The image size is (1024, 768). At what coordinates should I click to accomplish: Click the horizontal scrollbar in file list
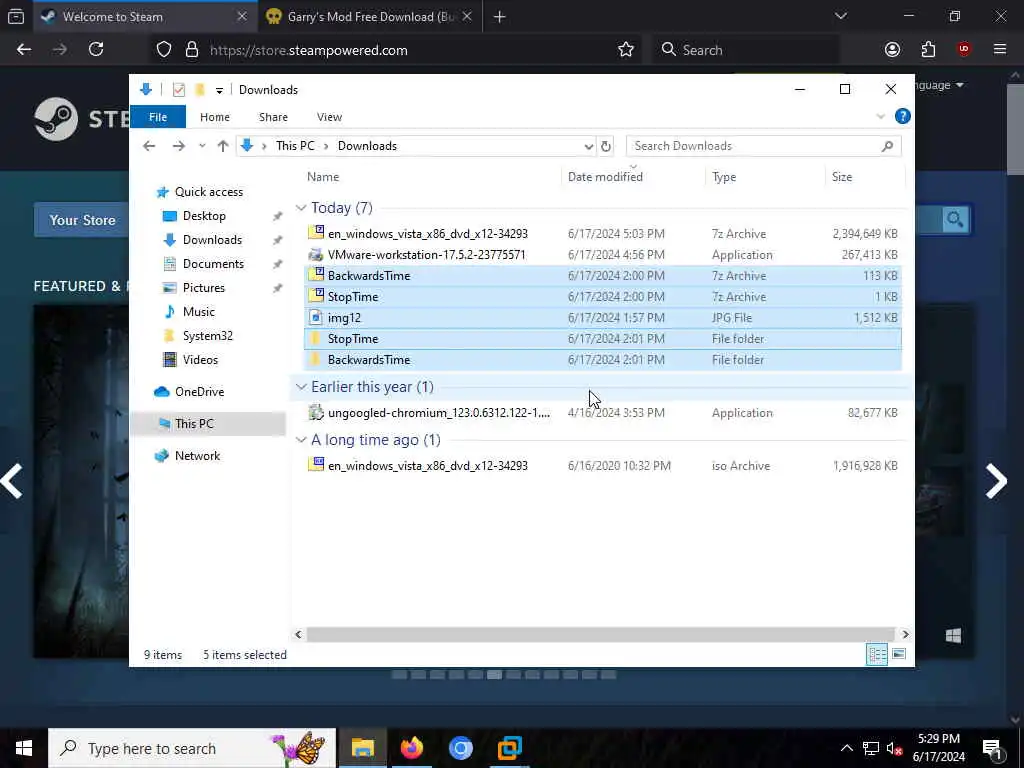click(600, 634)
